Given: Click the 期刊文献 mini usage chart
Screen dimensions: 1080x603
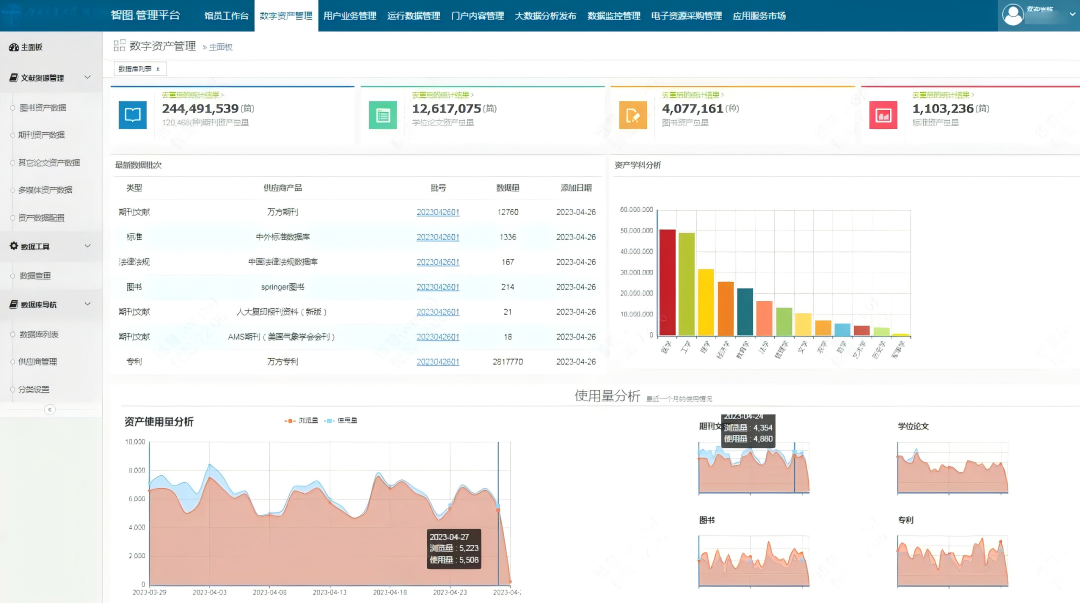Looking at the screenshot, I should pos(754,468).
